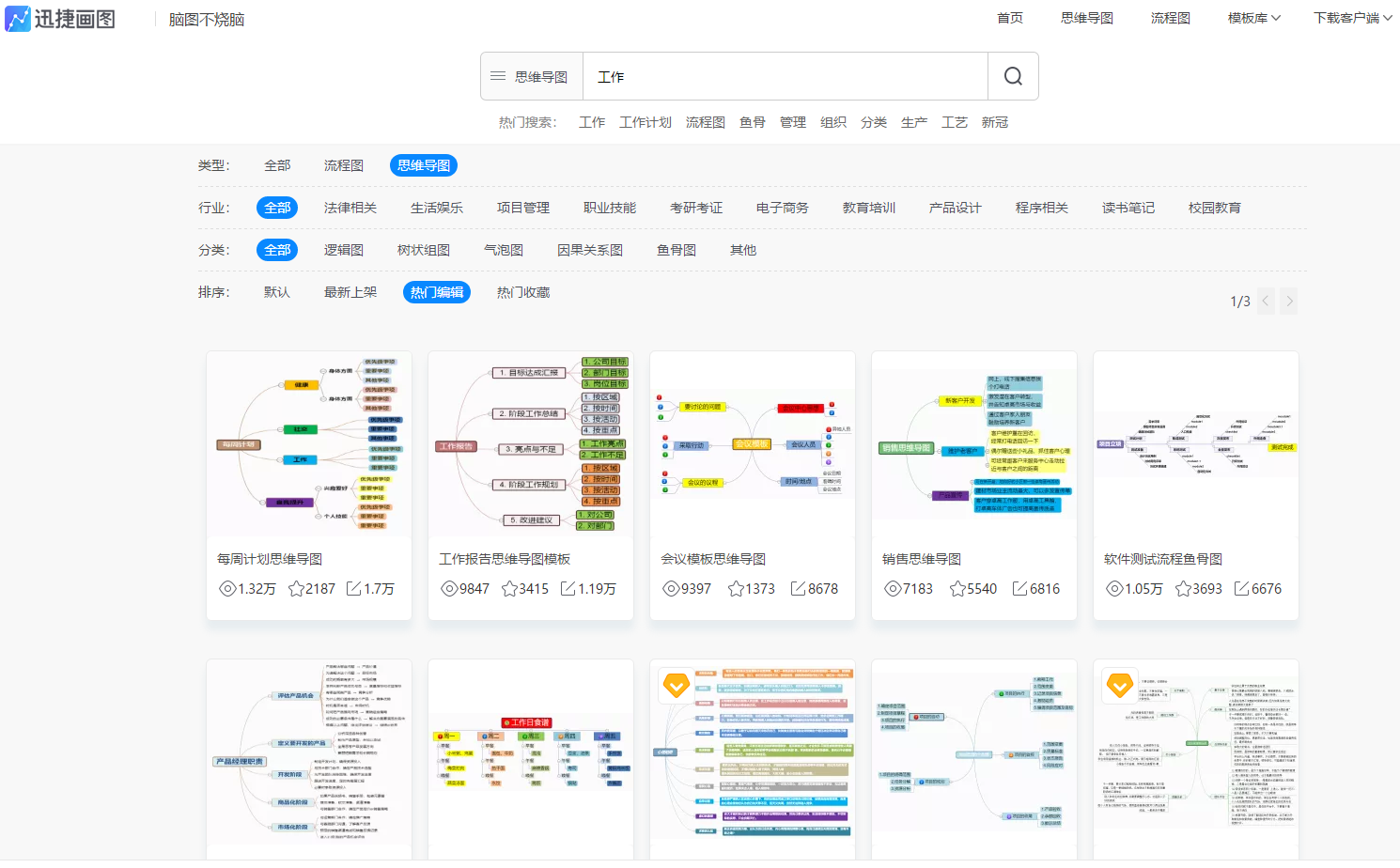Click the view count icon on 每周计划思维导图

click(x=226, y=588)
